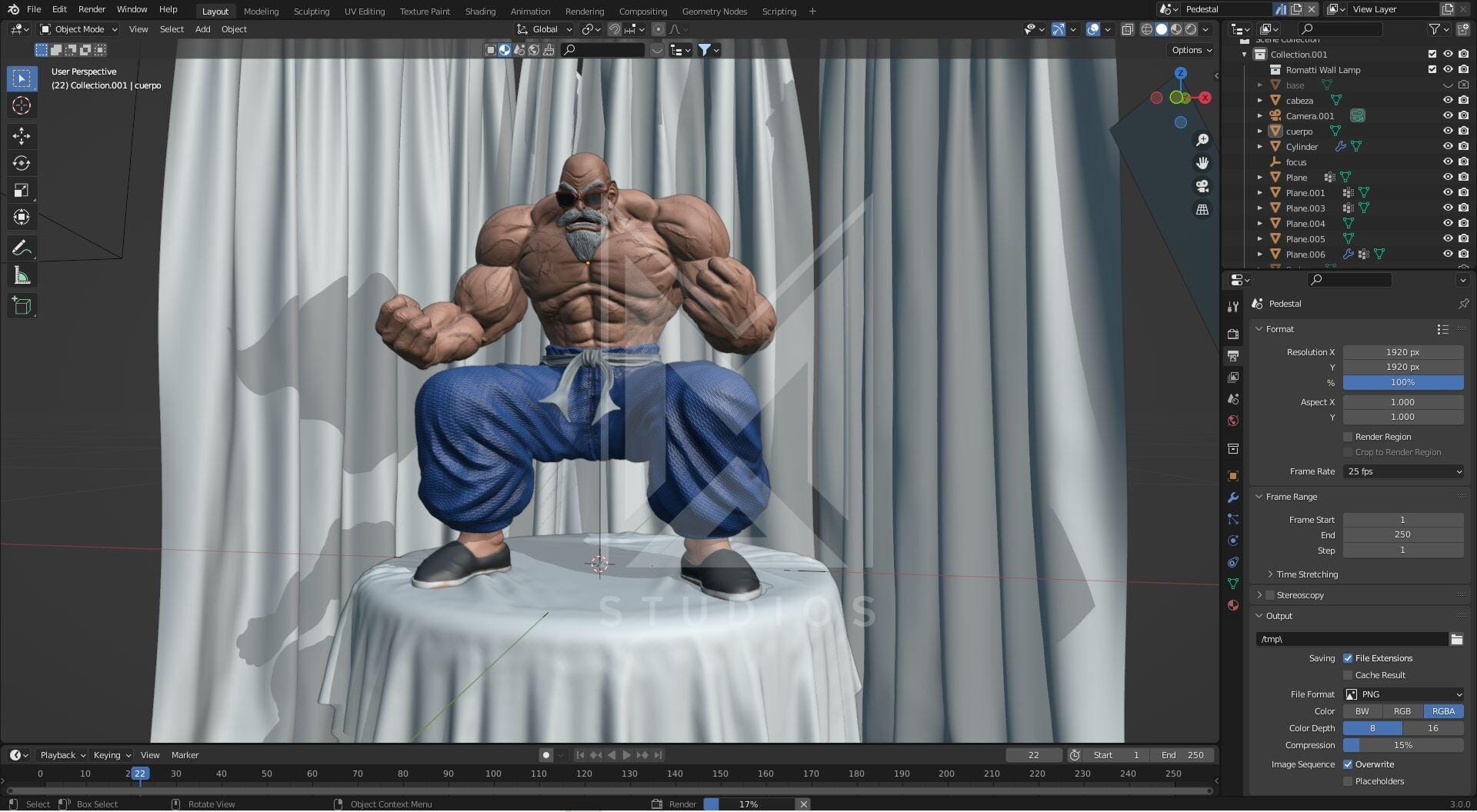Choose the Annotate pencil tool
Viewport: 1477px width, 812px height.
click(22, 248)
